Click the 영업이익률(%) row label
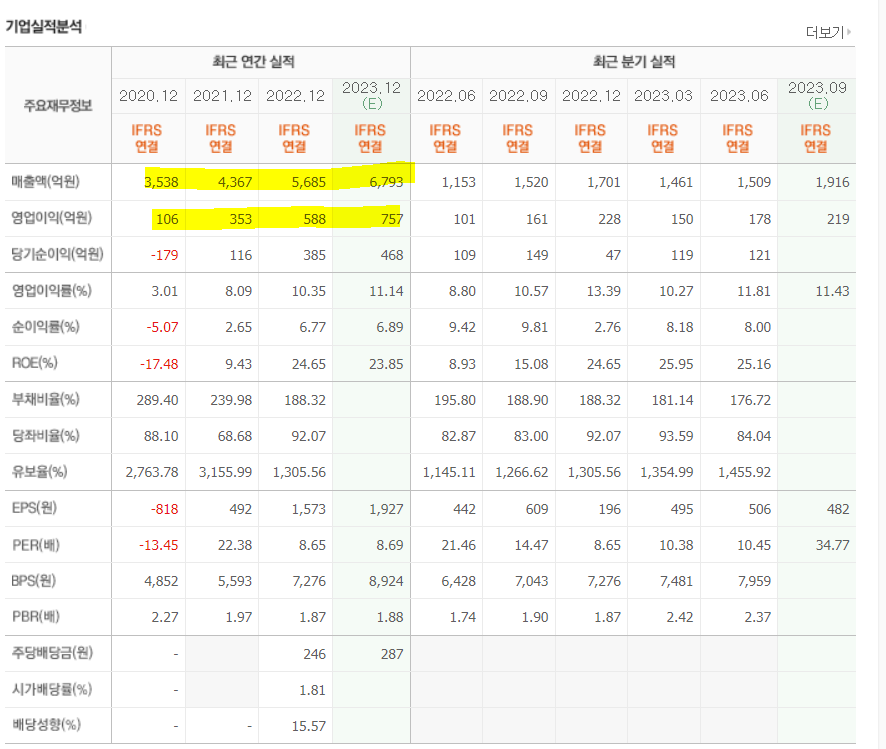886x749 pixels. [51, 291]
